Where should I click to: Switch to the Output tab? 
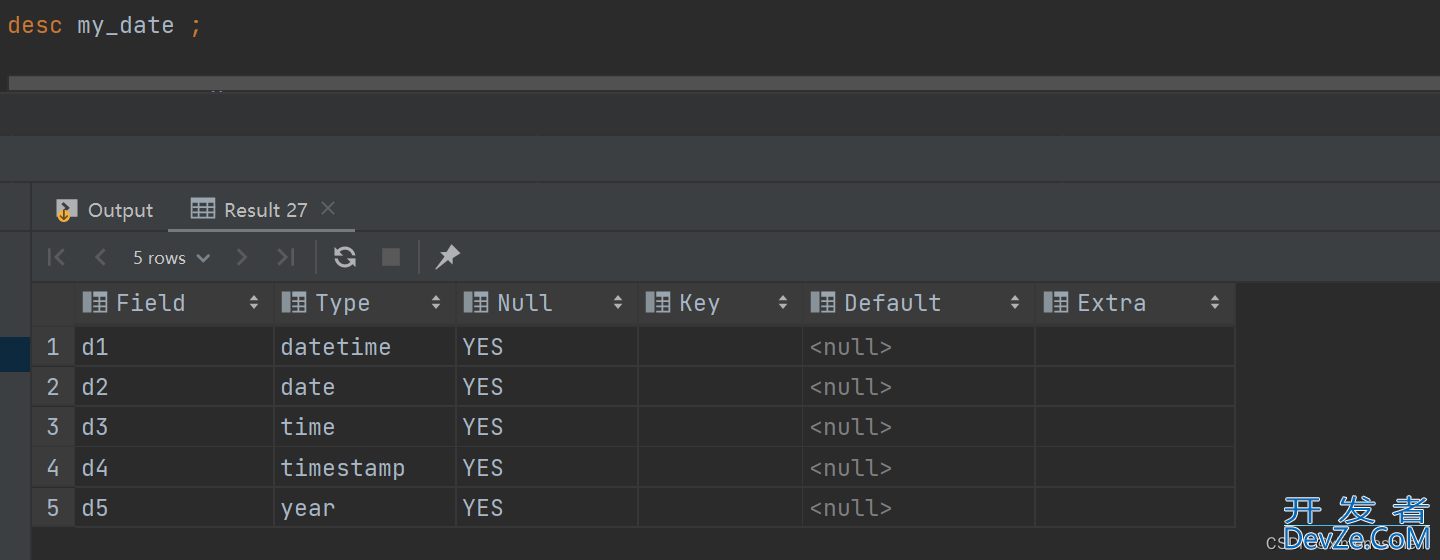tap(105, 210)
